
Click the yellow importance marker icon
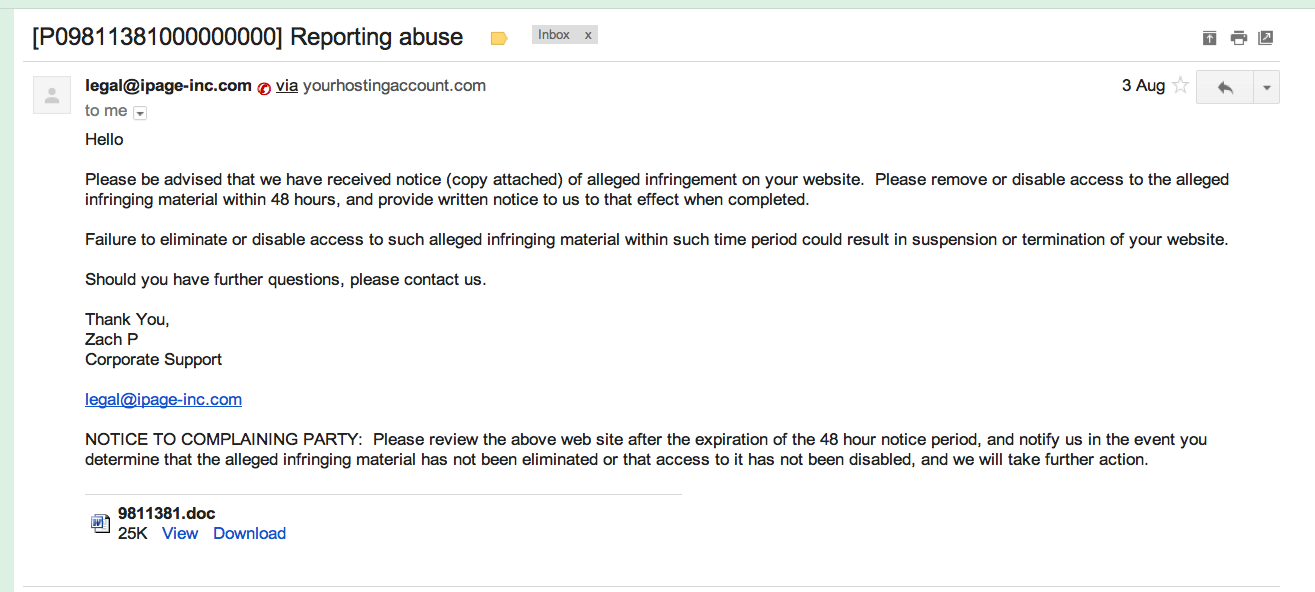click(x=499, y=38)
